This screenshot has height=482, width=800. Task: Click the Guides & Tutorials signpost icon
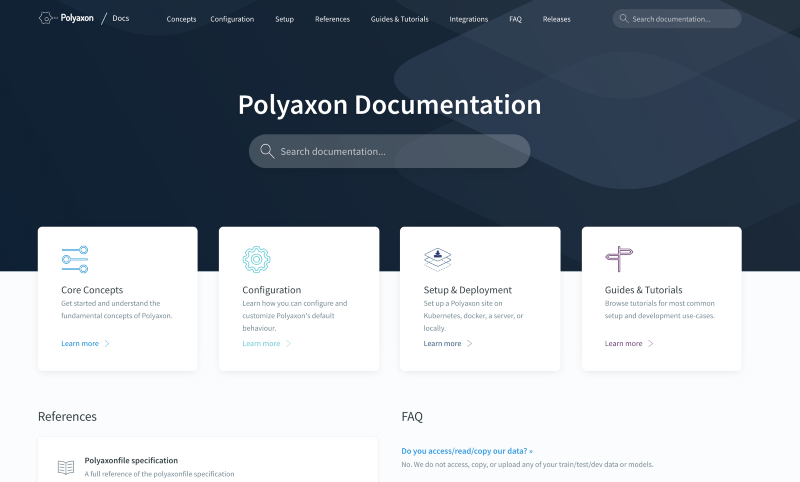click(x=619, y=259)
